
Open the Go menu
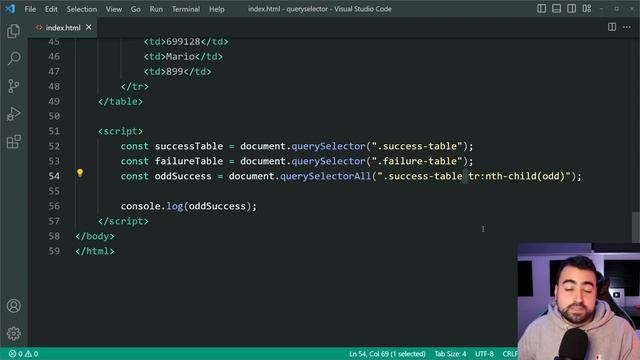136,9
